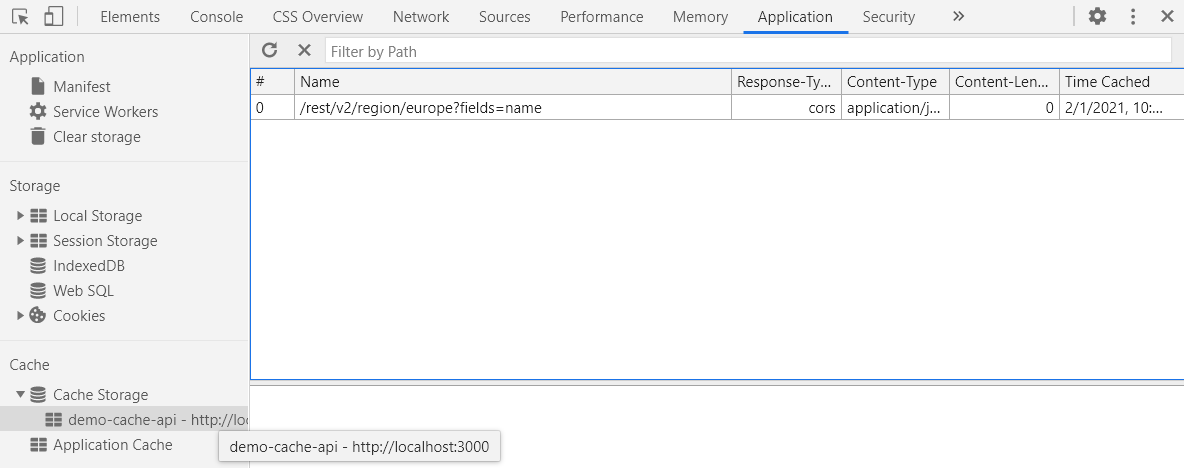This screenshot has width=1184, height=468.
Task: Click the IndexedDB database icon
Action: [38, 266]
